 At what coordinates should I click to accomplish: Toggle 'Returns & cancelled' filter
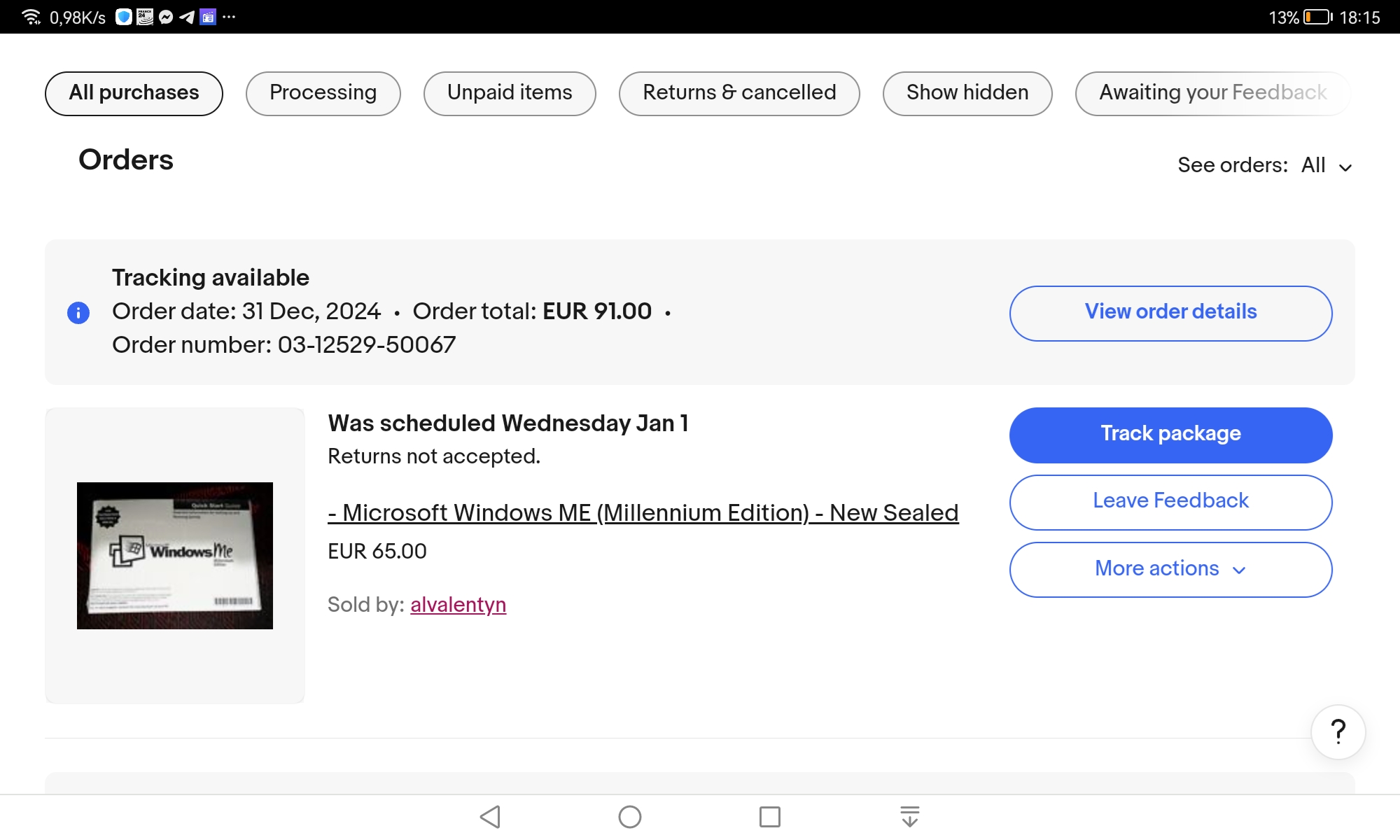coord(739,92)
